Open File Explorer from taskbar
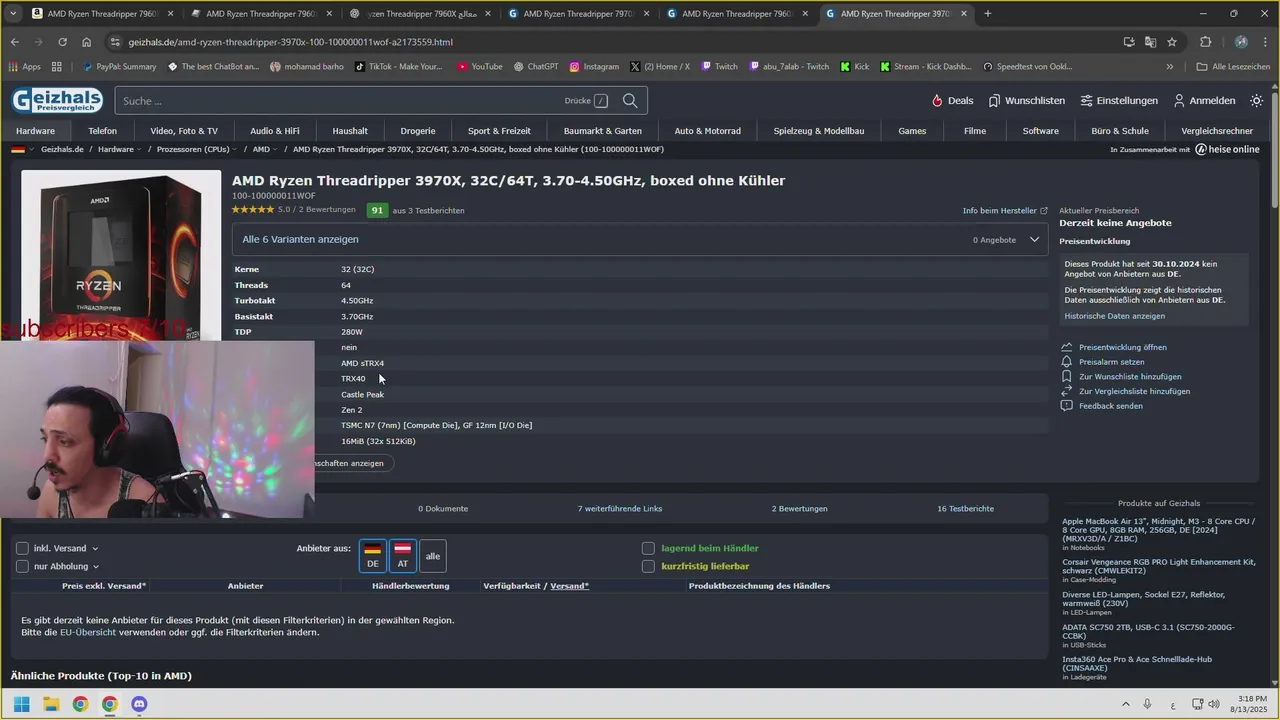This screenshot has height=720, width=1280. (x=51, y=704)
